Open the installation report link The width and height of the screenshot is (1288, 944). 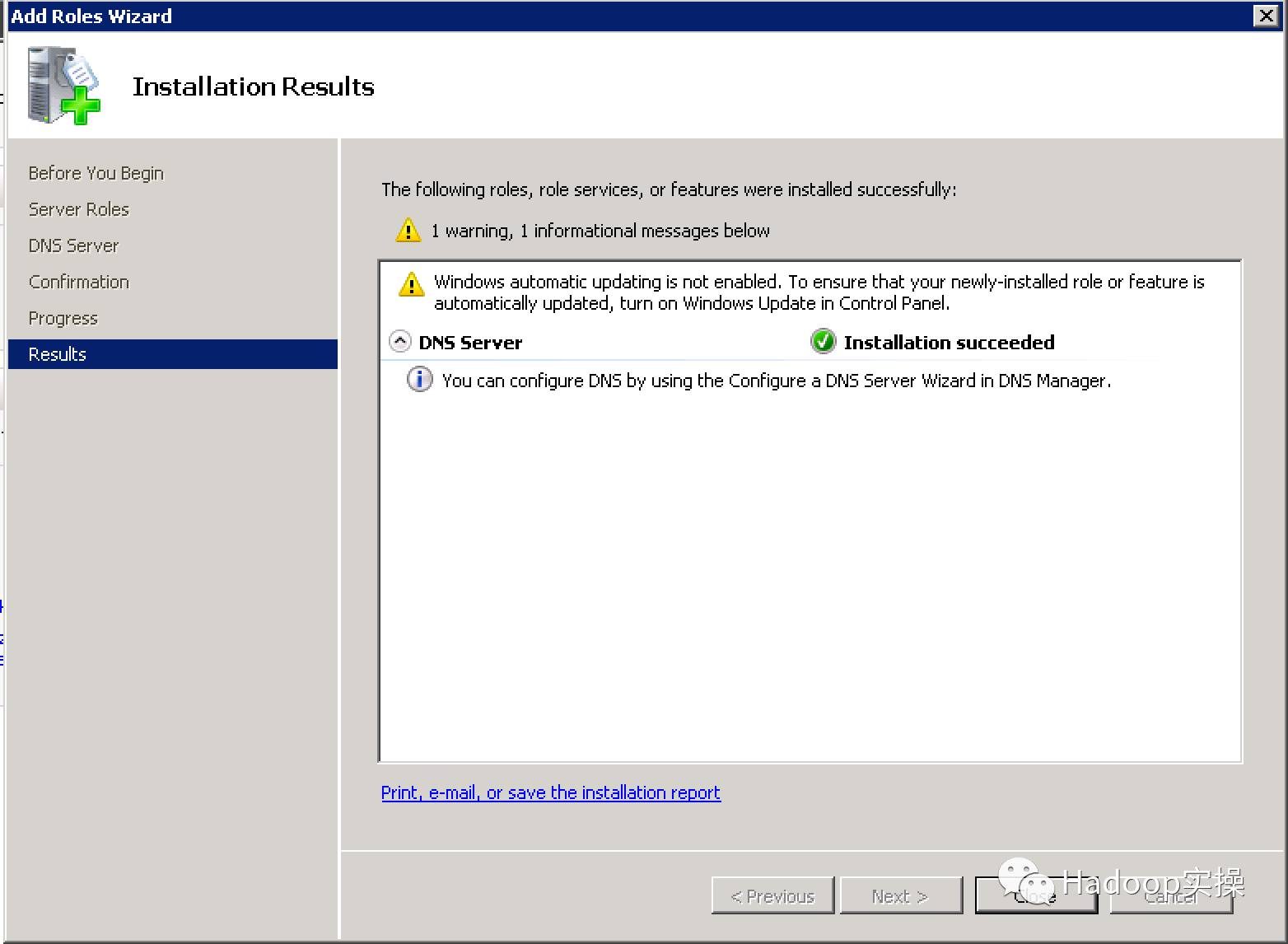[x=550, y=792]
